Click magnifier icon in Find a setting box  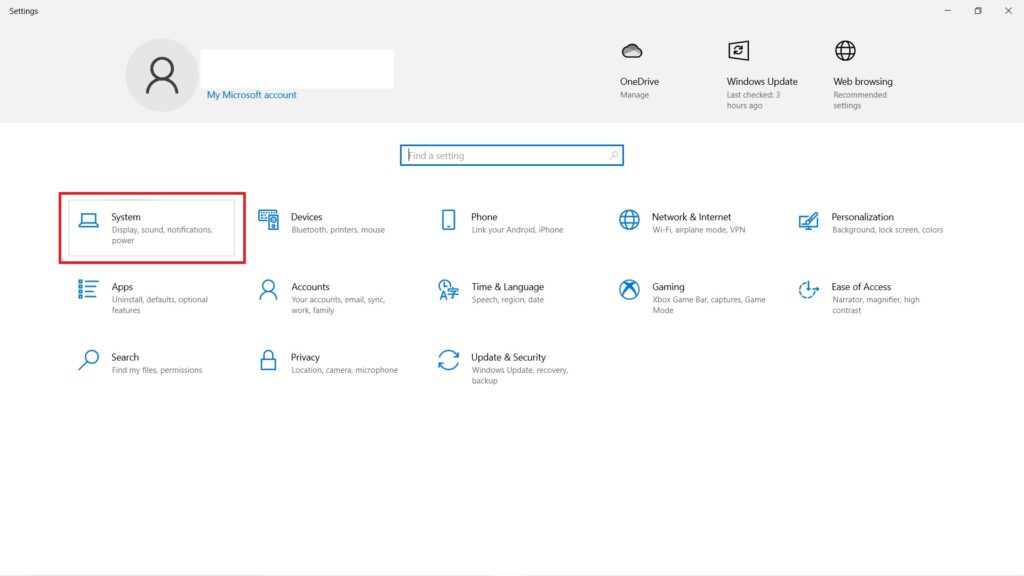[614, 155]
